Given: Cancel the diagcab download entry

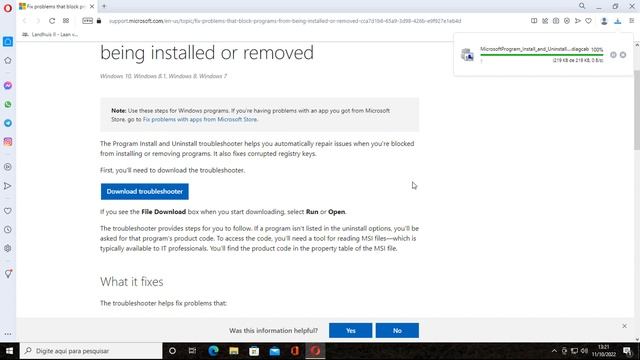Looking at the screenshot, I should pos(623,55).
